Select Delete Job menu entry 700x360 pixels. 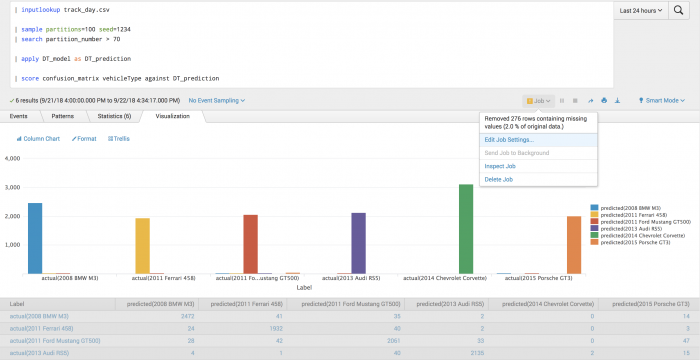538,180
